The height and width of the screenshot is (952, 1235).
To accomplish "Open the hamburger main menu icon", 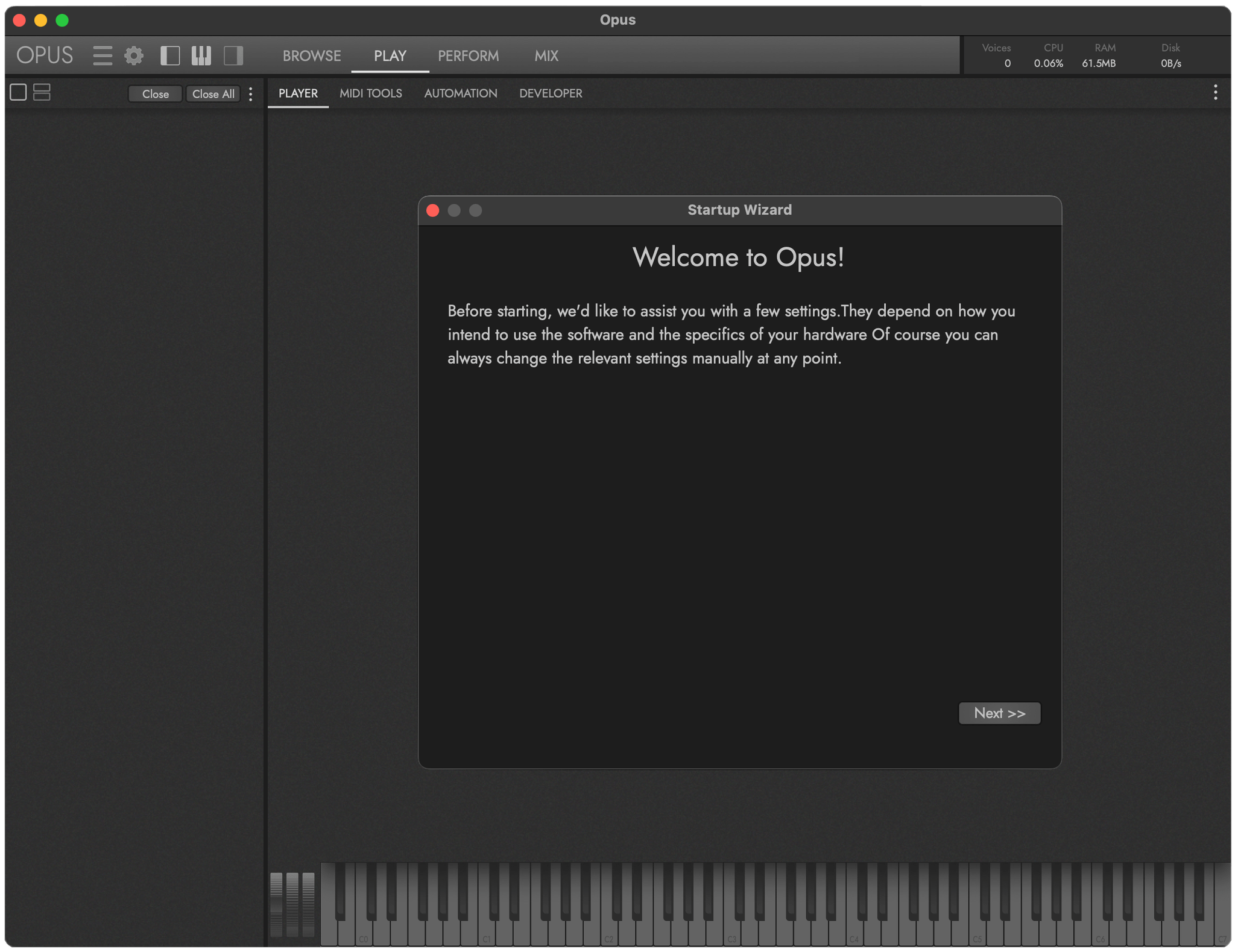I will pos(102,55).
